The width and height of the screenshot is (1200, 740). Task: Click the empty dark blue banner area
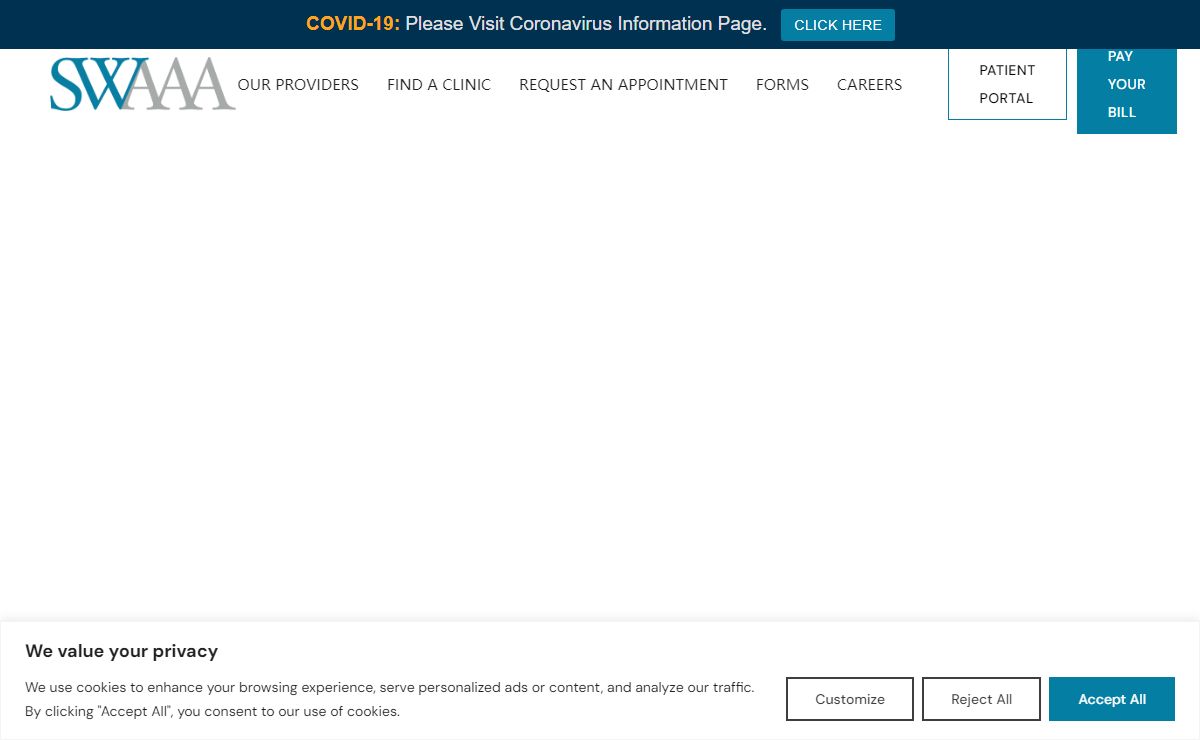pyautogui.click(x=1050, y=24)
